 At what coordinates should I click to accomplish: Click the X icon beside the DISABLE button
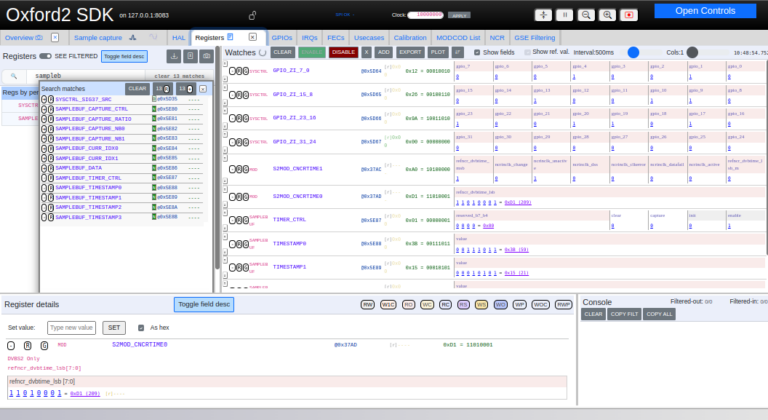pyautogui.click(x=366, y=51)
